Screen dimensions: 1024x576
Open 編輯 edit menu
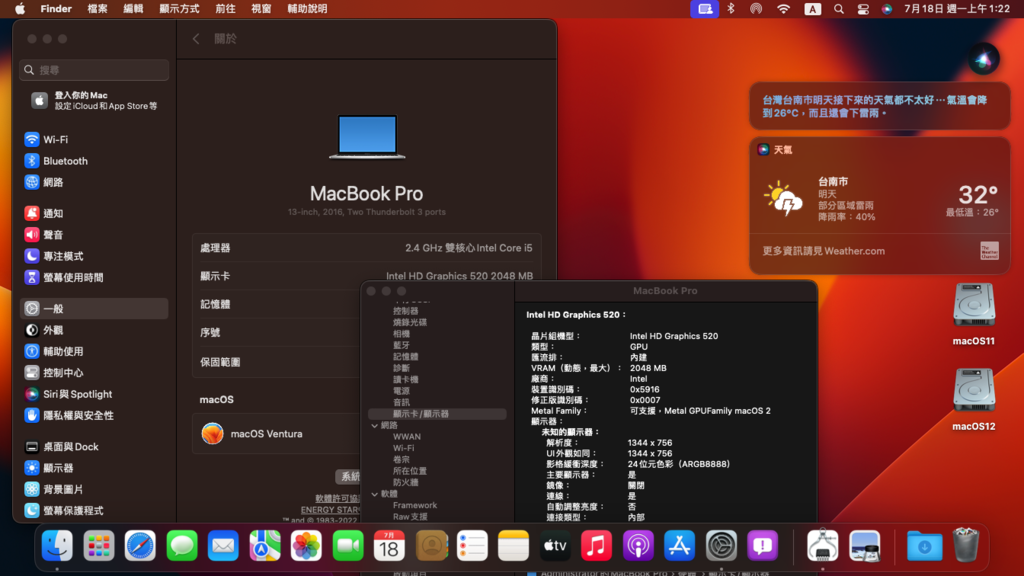pos(133,8)
